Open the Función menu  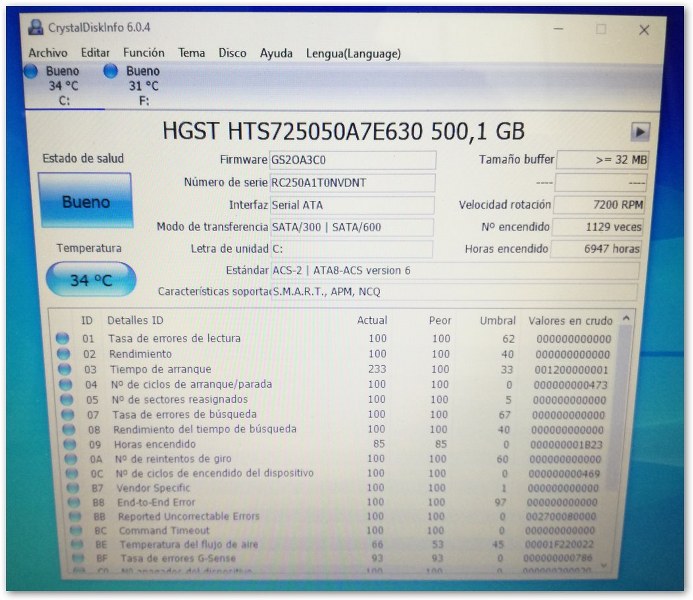pos(144,53)
